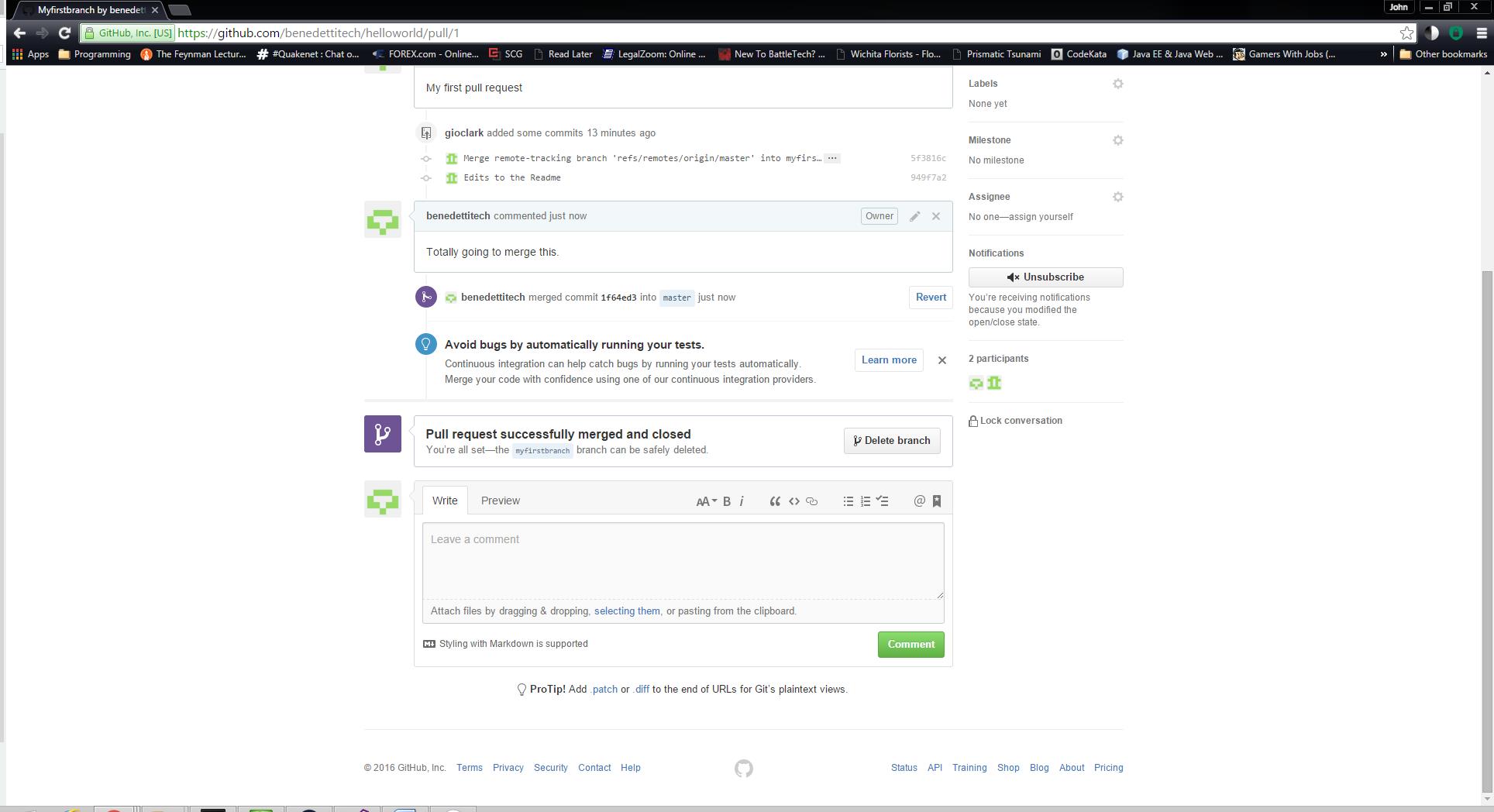Viewport: 1494px width, 812px height.
Task: Open the API footer link
Action: (x=935, y=768)
